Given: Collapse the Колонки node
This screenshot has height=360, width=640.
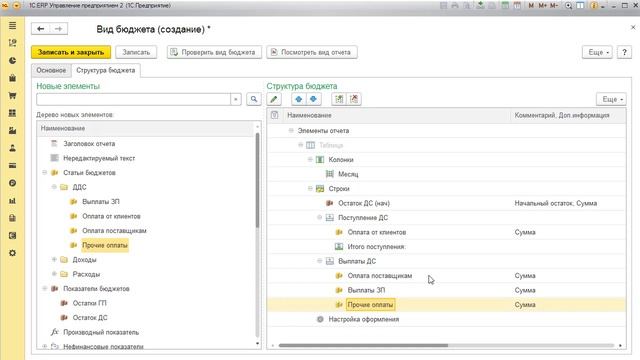Looking at the screenshot, I should [x=310, y=160].
